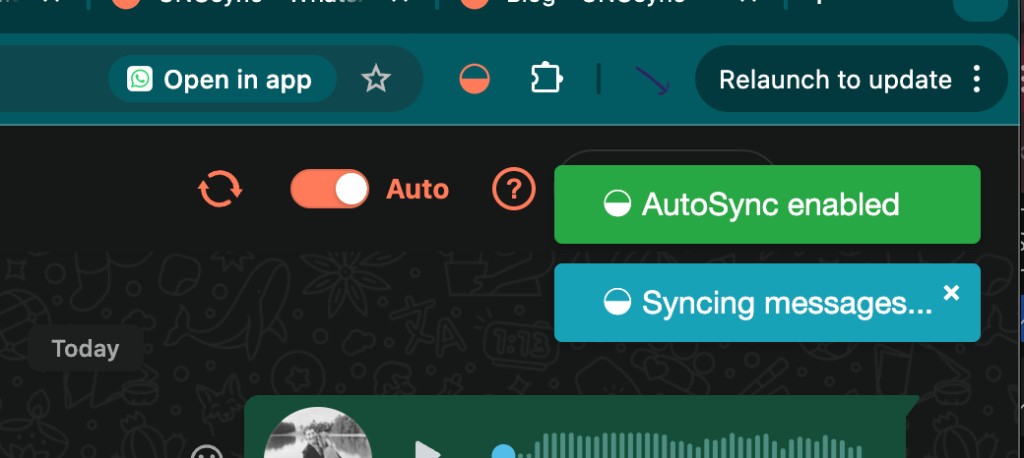The width and height of the screenshot is (1024, 458).
Task: Open Chrome three-dot menu
Action: point(976,80)
